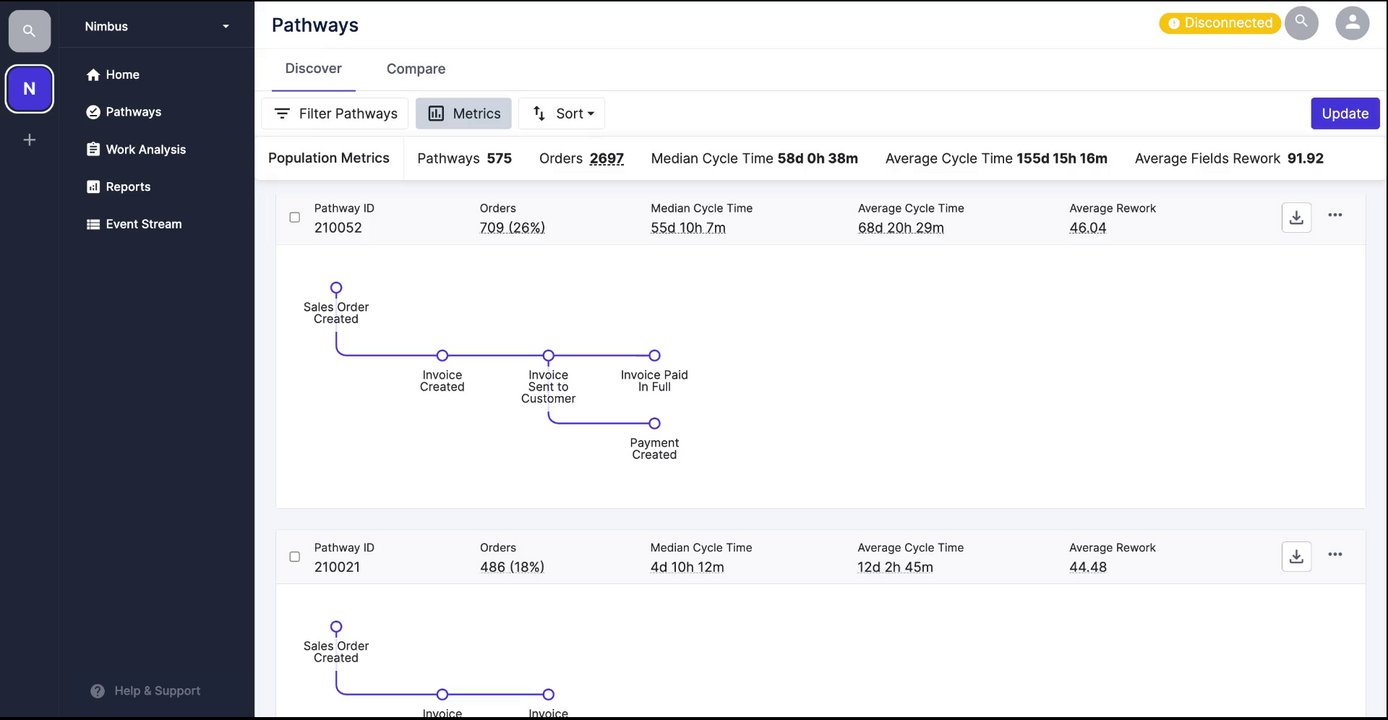
Task: Click the search icon in left rail
Action: (29, 31)
